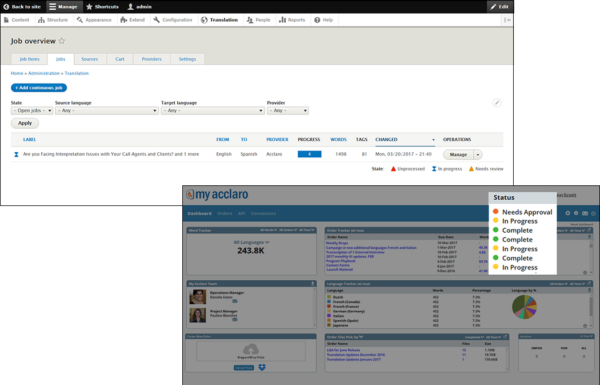
Task: Open All Time dropdown in Word Tracker
Action: [x=307, y=230]
